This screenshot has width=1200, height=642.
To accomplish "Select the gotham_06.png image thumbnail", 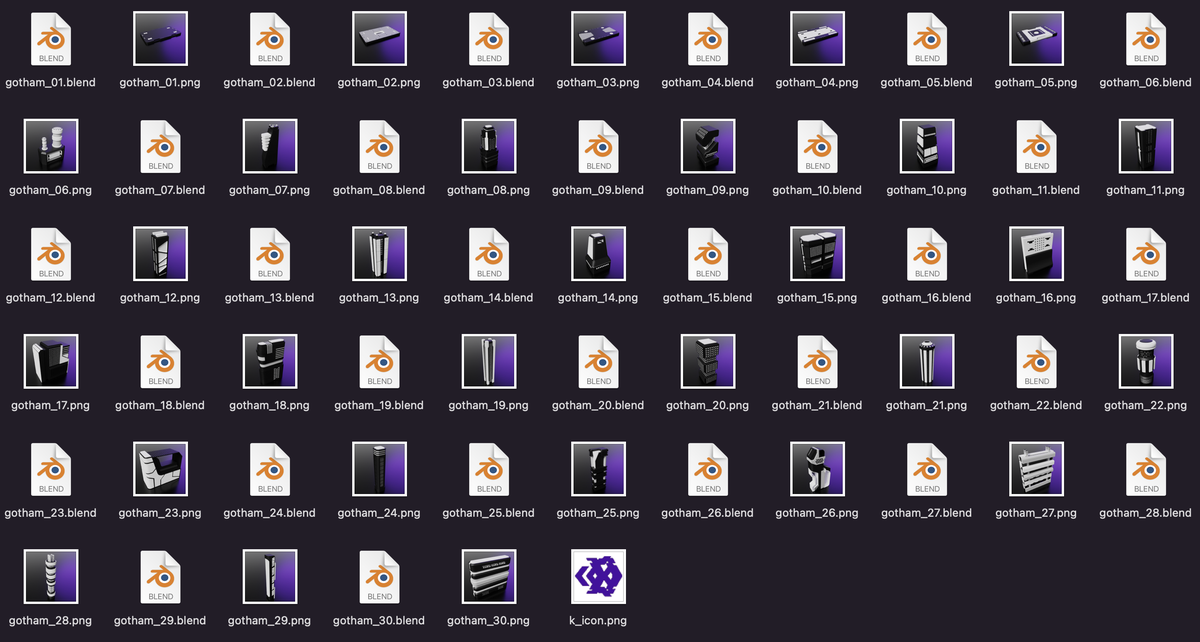I will pyautogui.click(x=51, y=147).
